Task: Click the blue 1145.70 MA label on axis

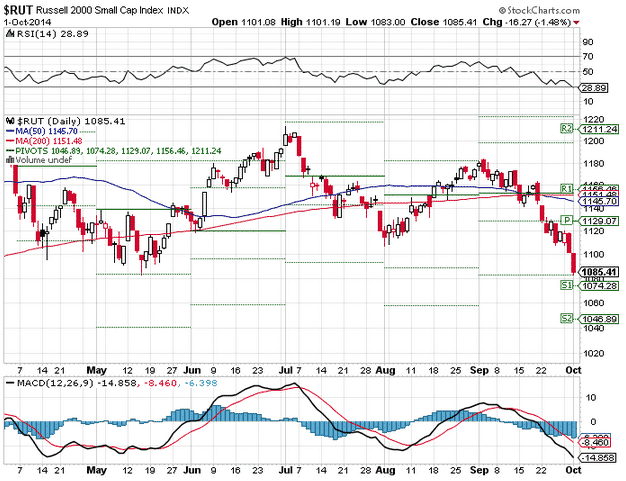Action: (600, 201)
